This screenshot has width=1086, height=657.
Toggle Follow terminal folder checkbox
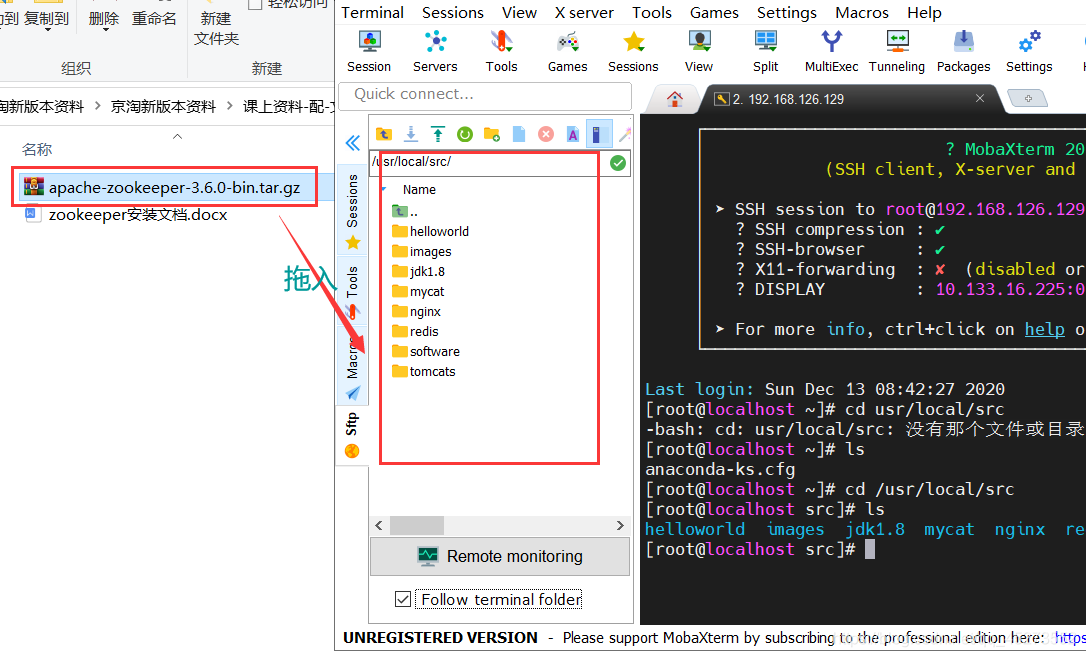click(x=402, y=599)
